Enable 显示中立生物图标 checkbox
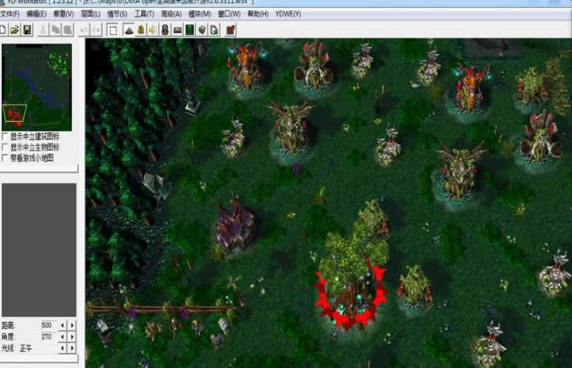 (x=5, y=147)
